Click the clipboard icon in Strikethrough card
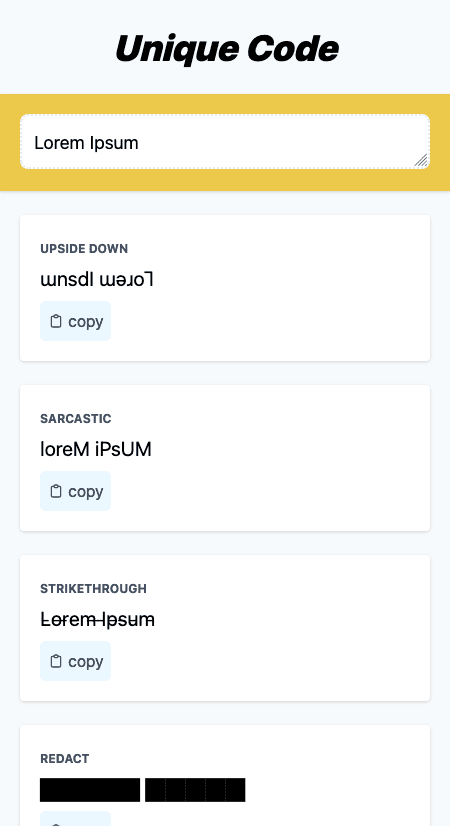This screenshot has height=826, width=450. [x=56, y=662]
